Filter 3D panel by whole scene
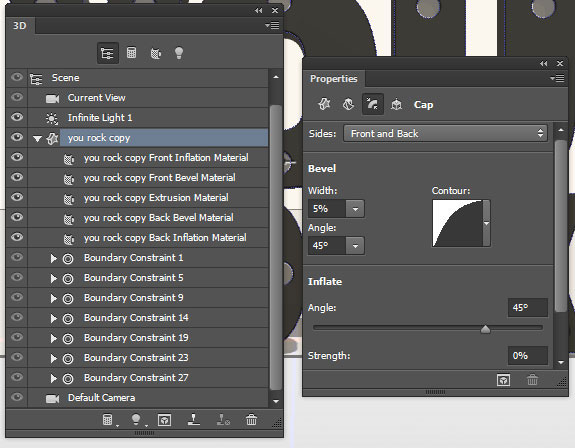Screen dimensions: 575x448 point(107,54)
